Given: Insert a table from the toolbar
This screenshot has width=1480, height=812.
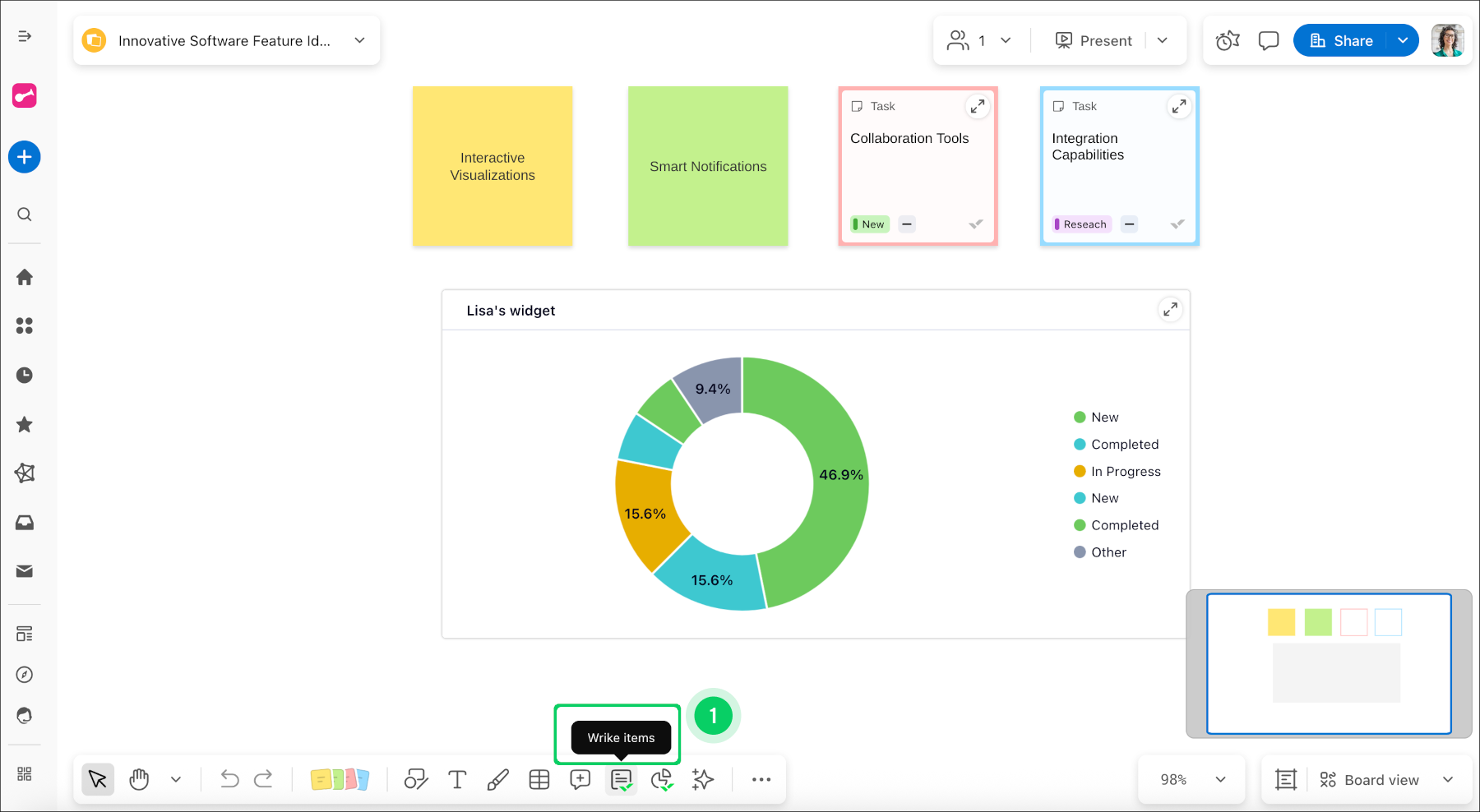Looking at the screenshot, I should [539, 780].
